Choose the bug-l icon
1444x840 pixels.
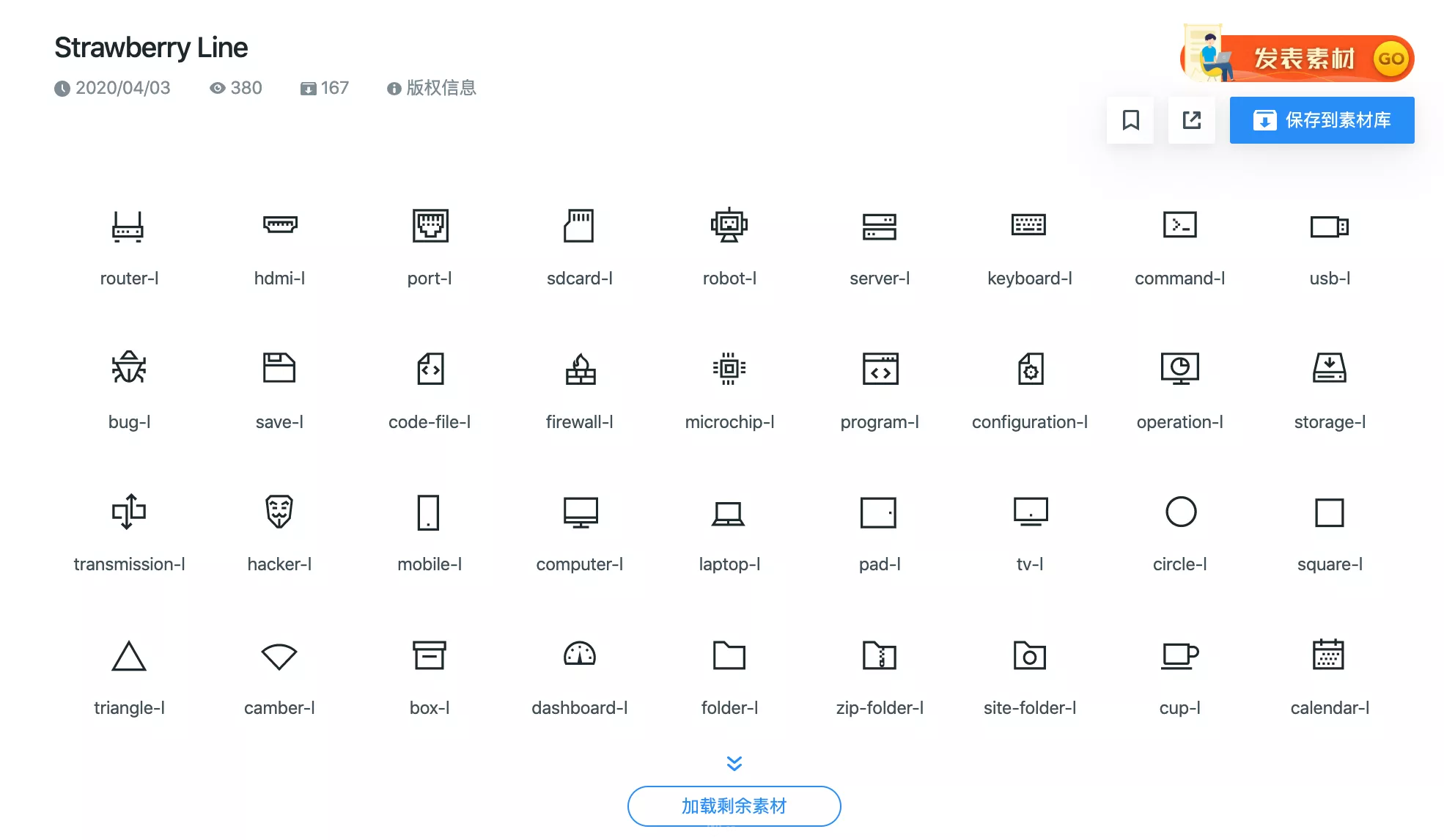coord(128,368)
